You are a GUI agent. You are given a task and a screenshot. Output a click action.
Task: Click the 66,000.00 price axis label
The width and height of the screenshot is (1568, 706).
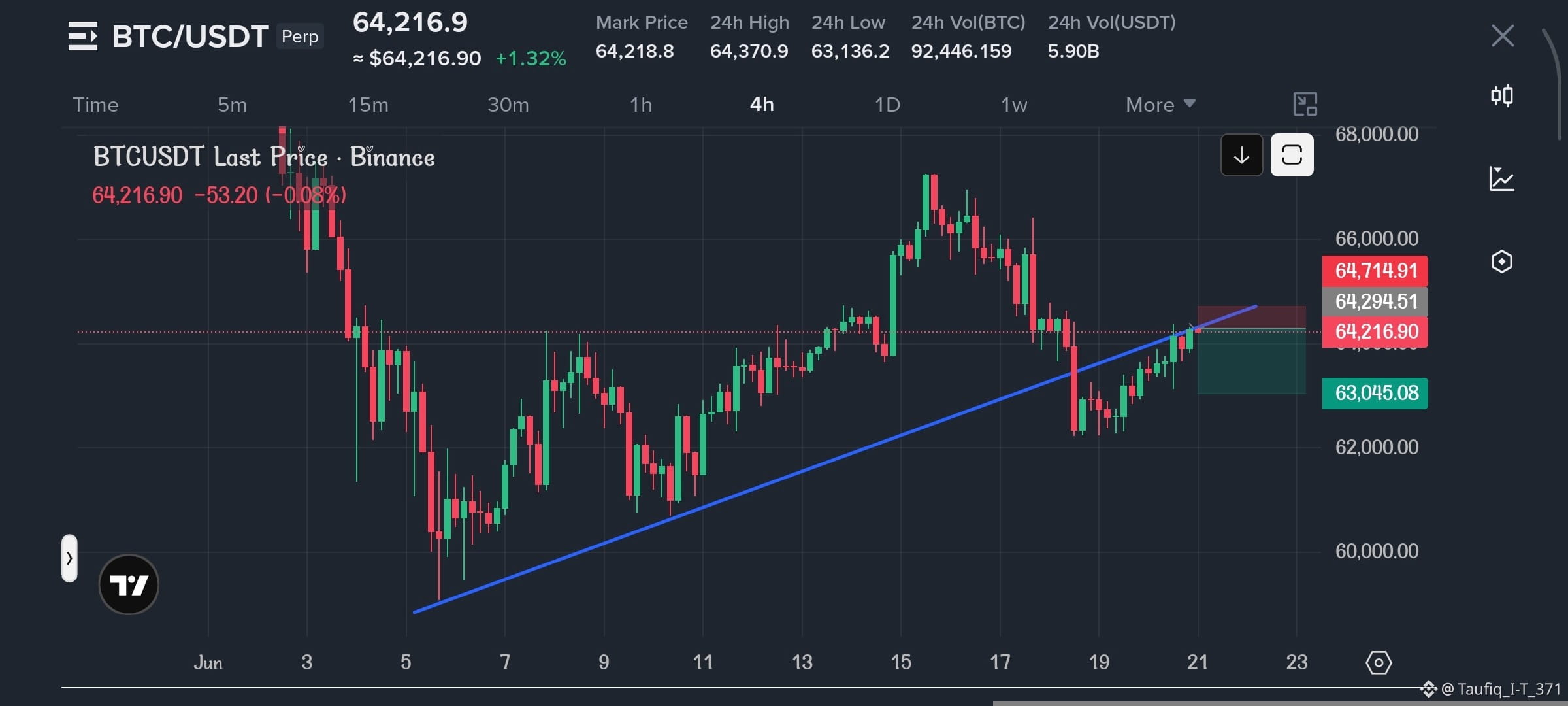pos(1377,239)
